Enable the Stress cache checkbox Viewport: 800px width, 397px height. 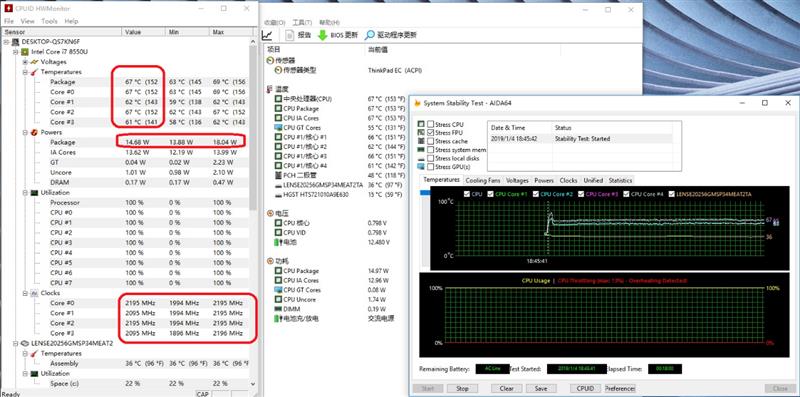[431, 141]
